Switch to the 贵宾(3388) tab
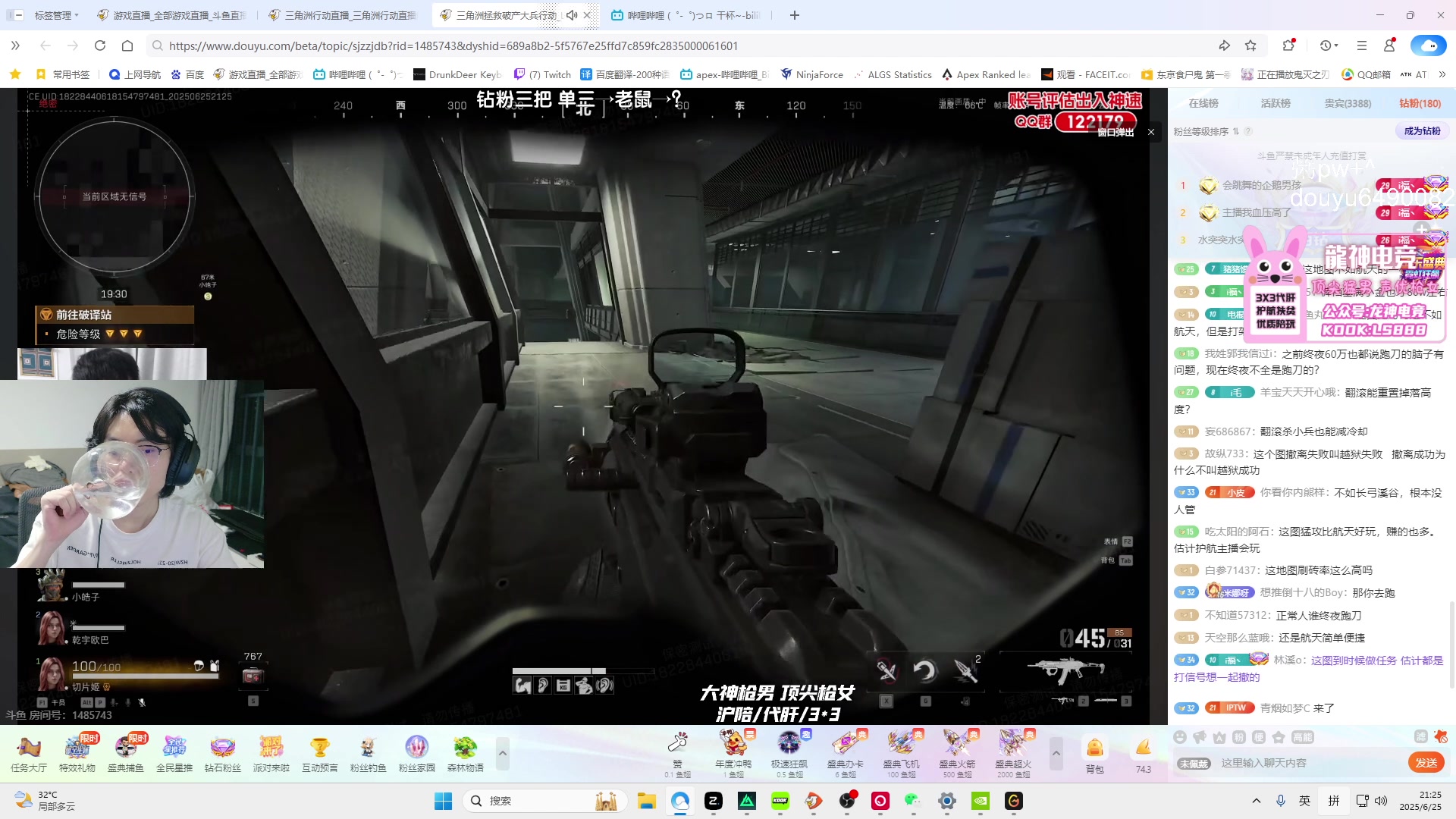 [x=1348, y=103]
